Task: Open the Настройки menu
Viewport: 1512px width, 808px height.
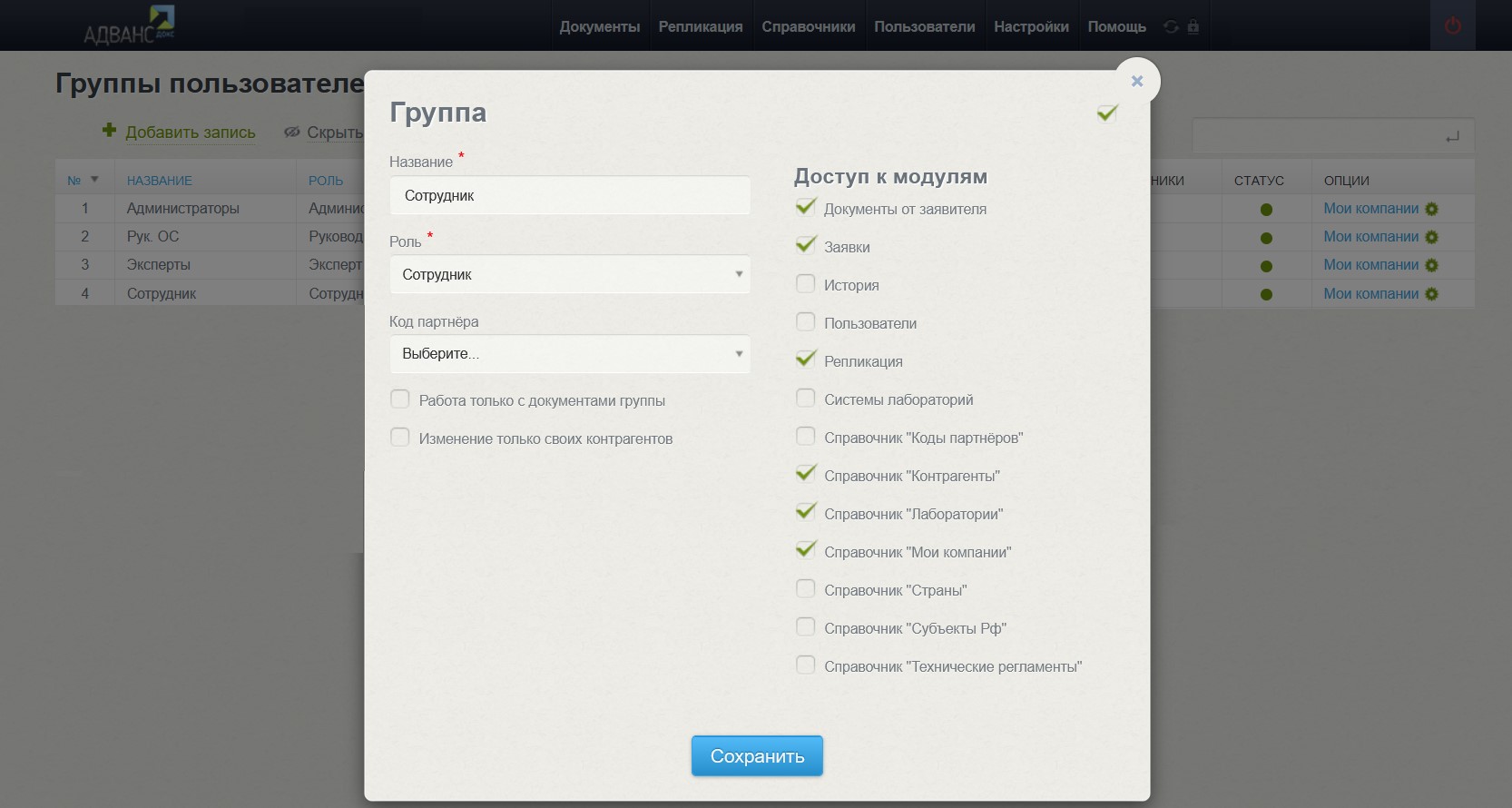Action: pyautogui.click(x=1031, y=27)
